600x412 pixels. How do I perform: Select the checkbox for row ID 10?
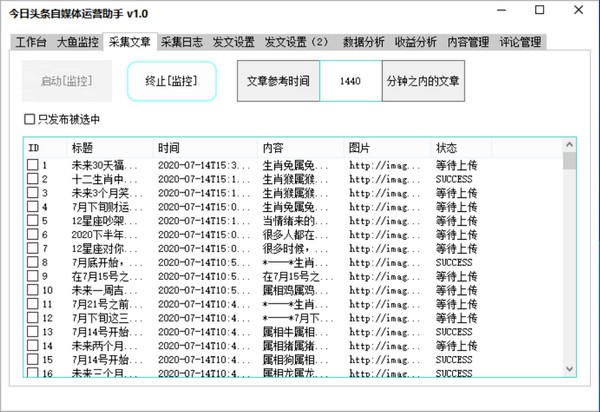[32, 290]
